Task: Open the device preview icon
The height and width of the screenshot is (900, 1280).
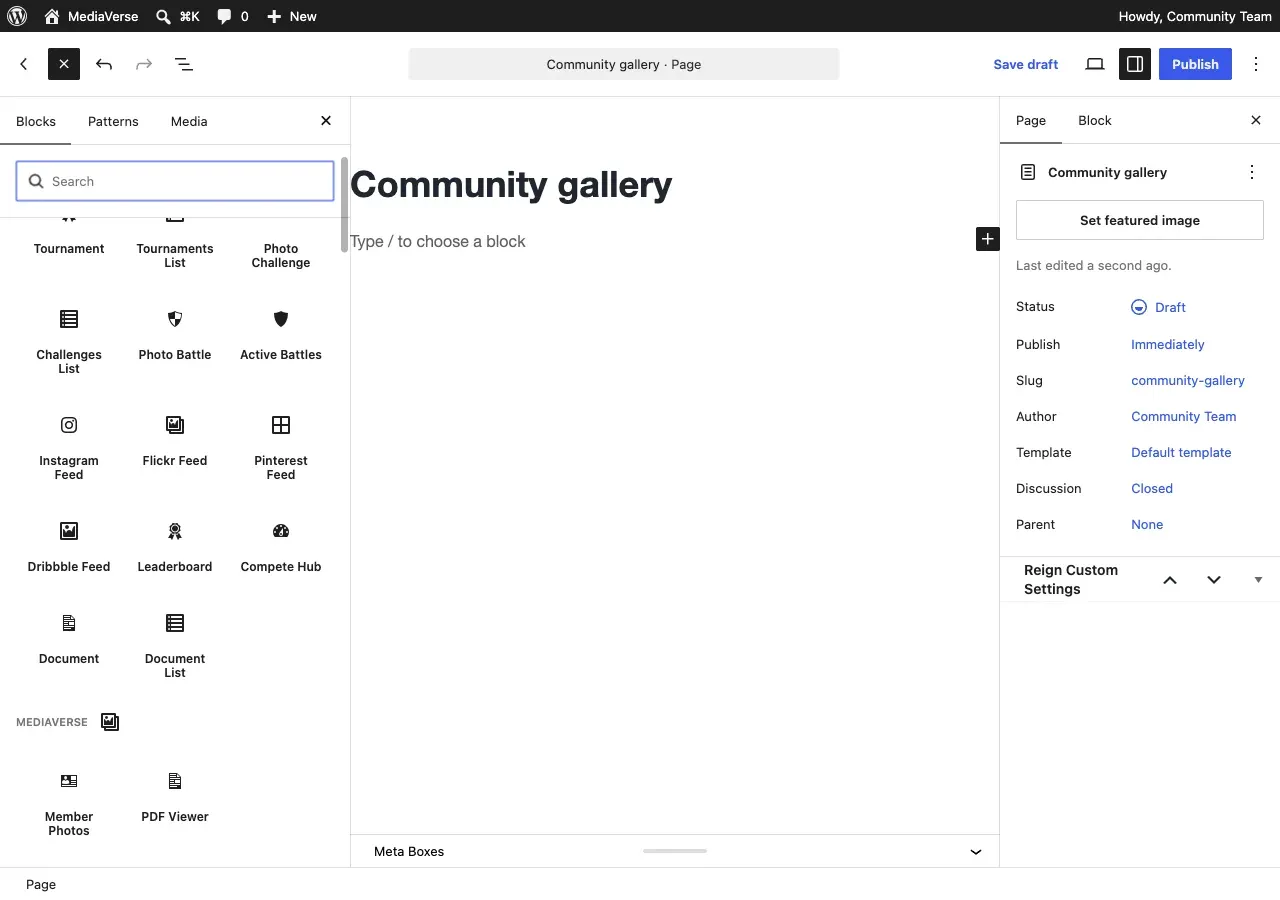Action: tap(1095, 64)
